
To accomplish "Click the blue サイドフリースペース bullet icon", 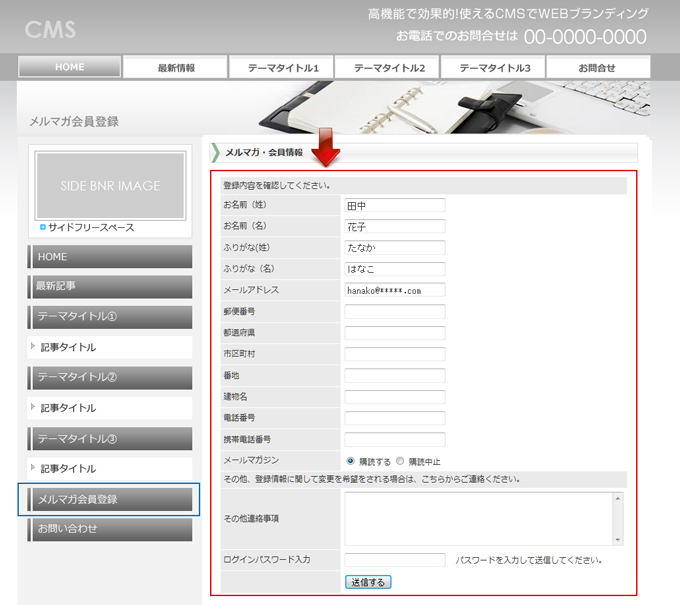I will point(42,228).
